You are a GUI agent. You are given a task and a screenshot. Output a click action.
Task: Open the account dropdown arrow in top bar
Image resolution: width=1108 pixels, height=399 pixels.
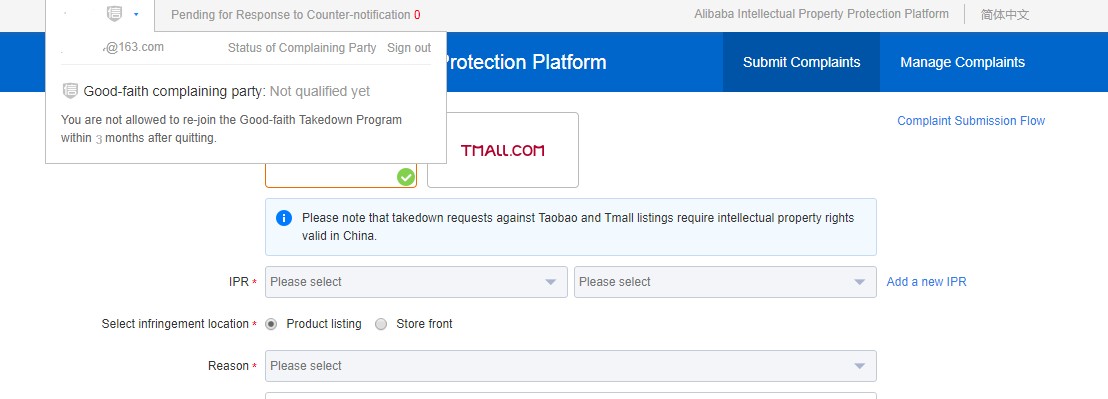click(x=136, y=14)
